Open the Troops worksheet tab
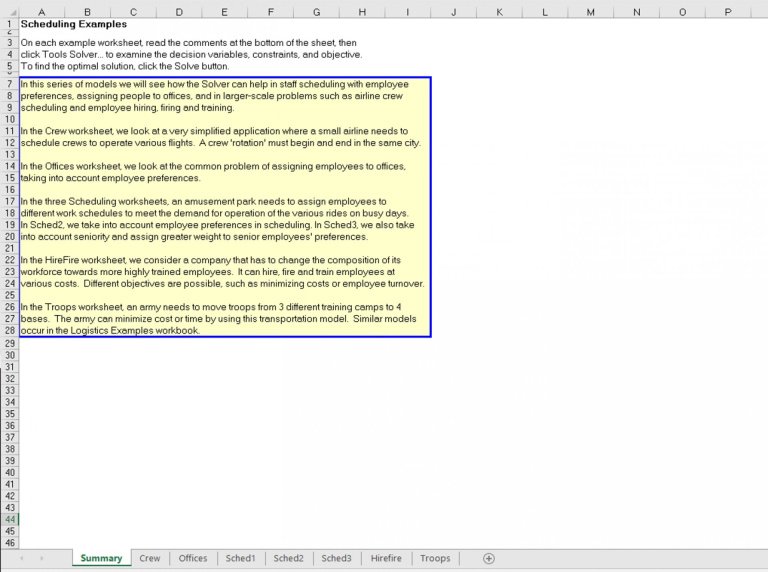Screen dimensions: 768x572 click(435, 558)
